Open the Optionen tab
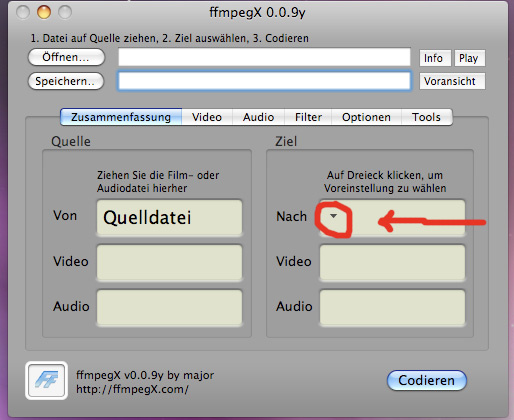This screenshot has width=514, height=420. click(x=366, y=117)
